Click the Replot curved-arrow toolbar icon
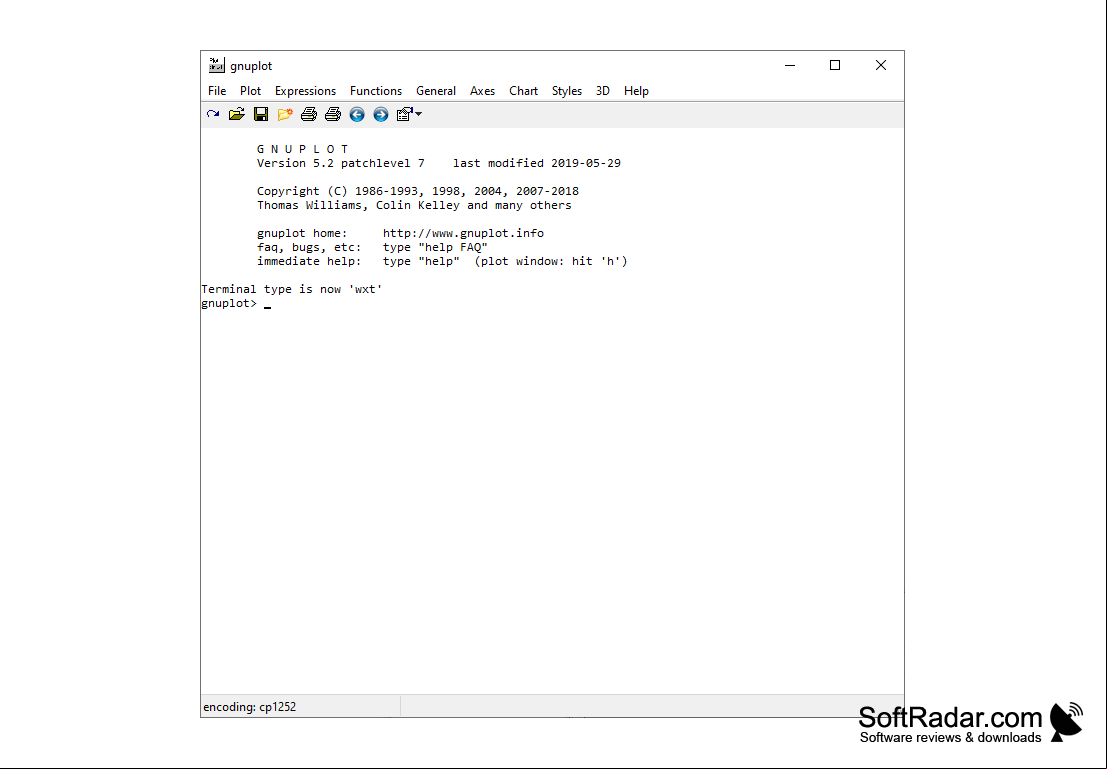Image resolution: width=1107 pixels, height=769 pixels. (213, 114)
